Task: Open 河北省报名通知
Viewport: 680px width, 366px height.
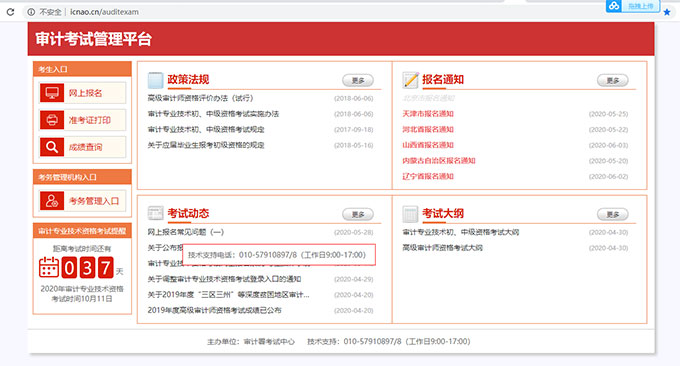Action: point(428,130)
